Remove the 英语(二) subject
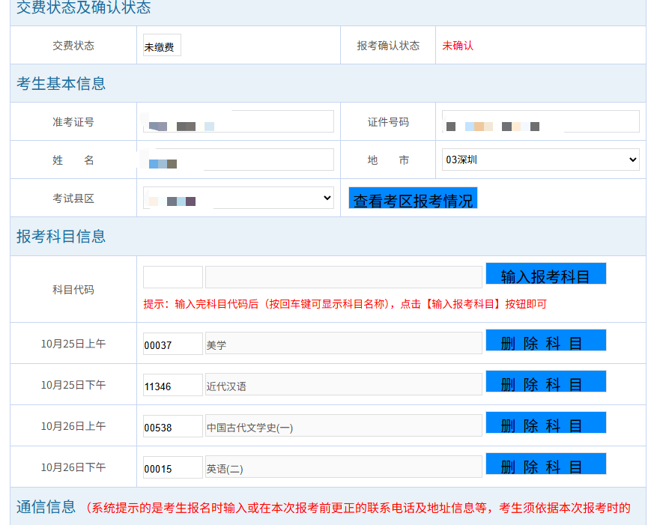Screen dimensions: 651x525 pyautogui.click(x=545, y=465)
